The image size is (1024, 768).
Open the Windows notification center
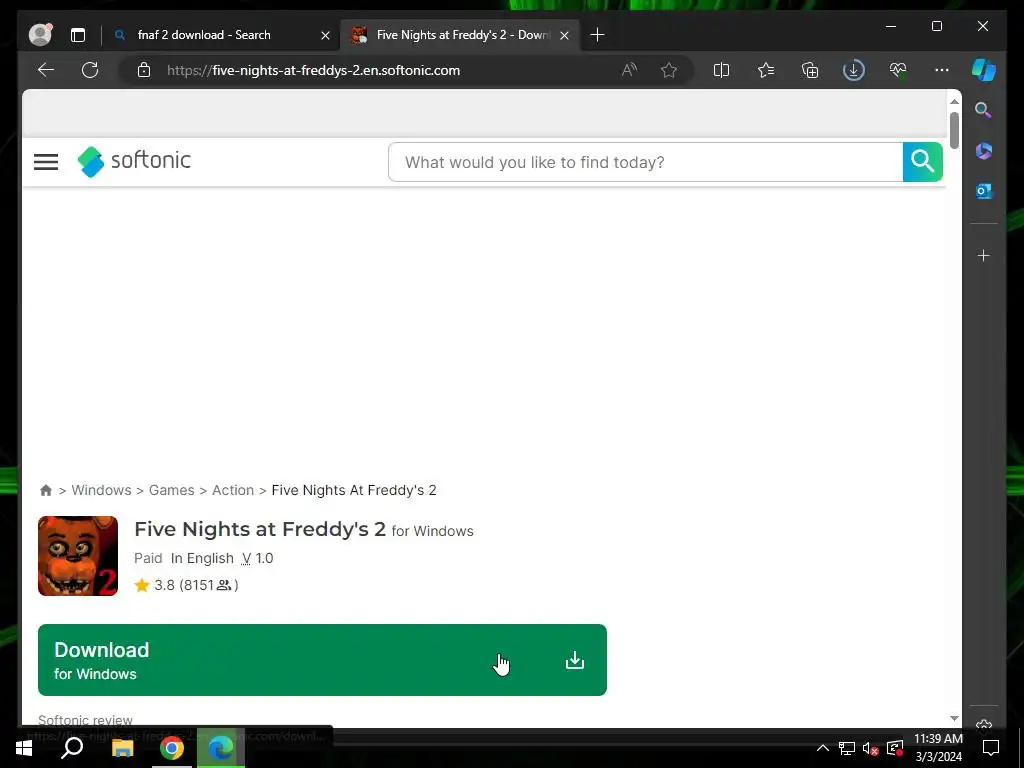(991, 748)
